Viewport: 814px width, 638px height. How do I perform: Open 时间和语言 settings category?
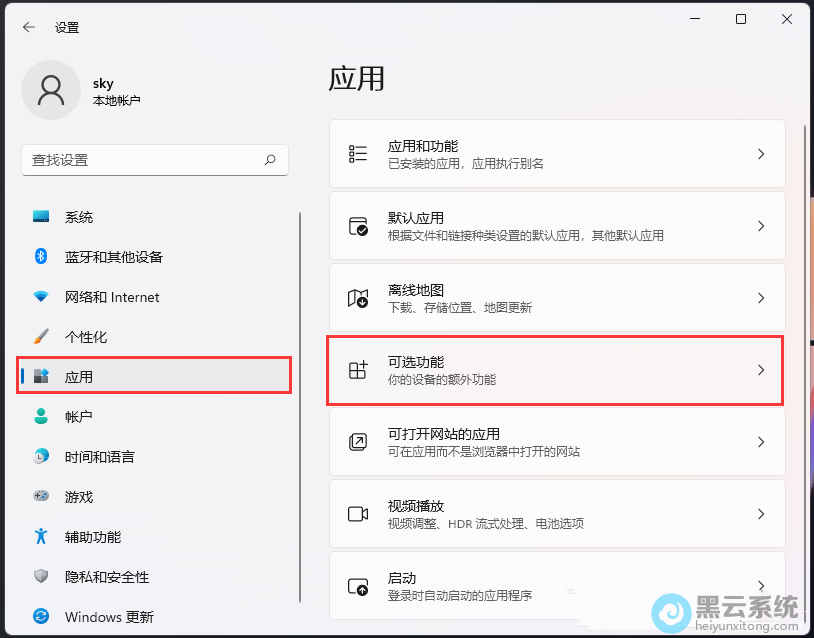click(100, 457)
